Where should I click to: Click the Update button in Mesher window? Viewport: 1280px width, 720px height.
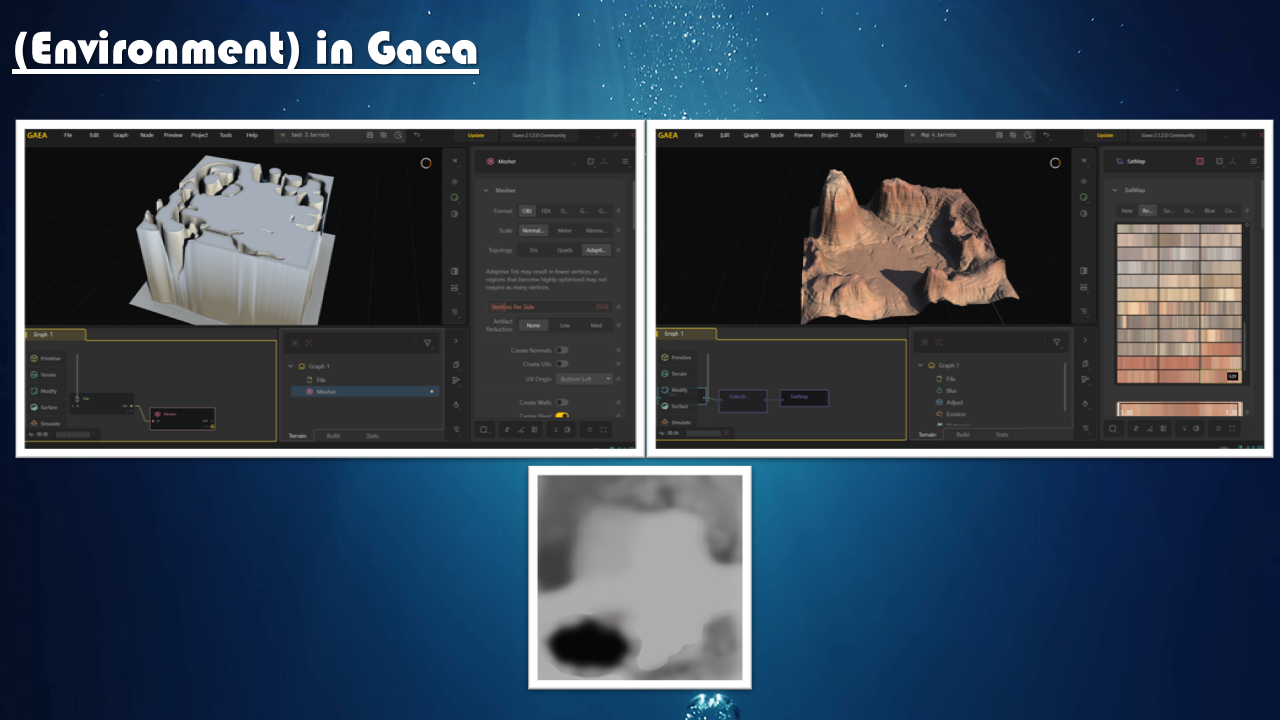coord(476,135)
